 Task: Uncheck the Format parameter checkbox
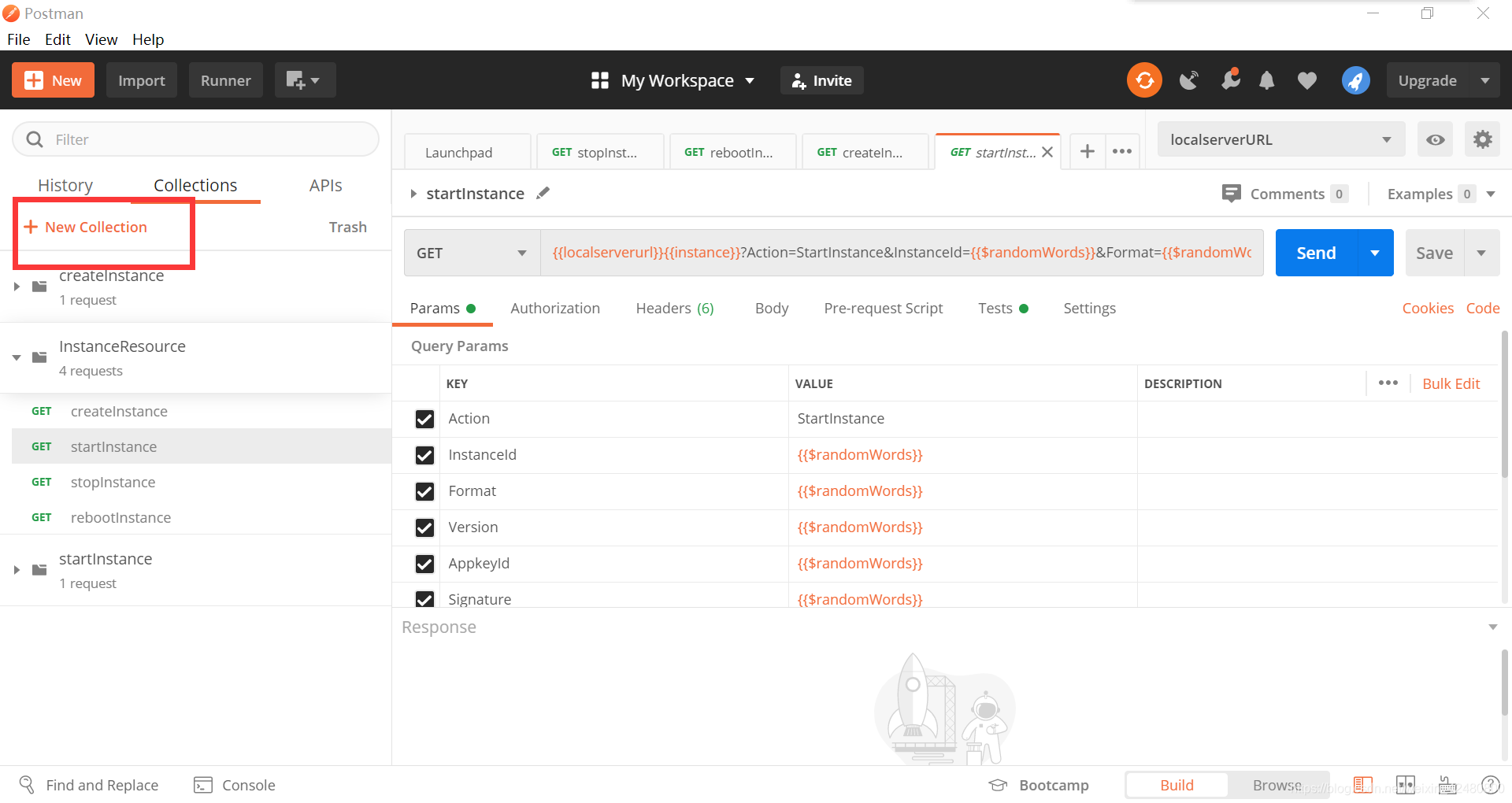coord(424,491)
